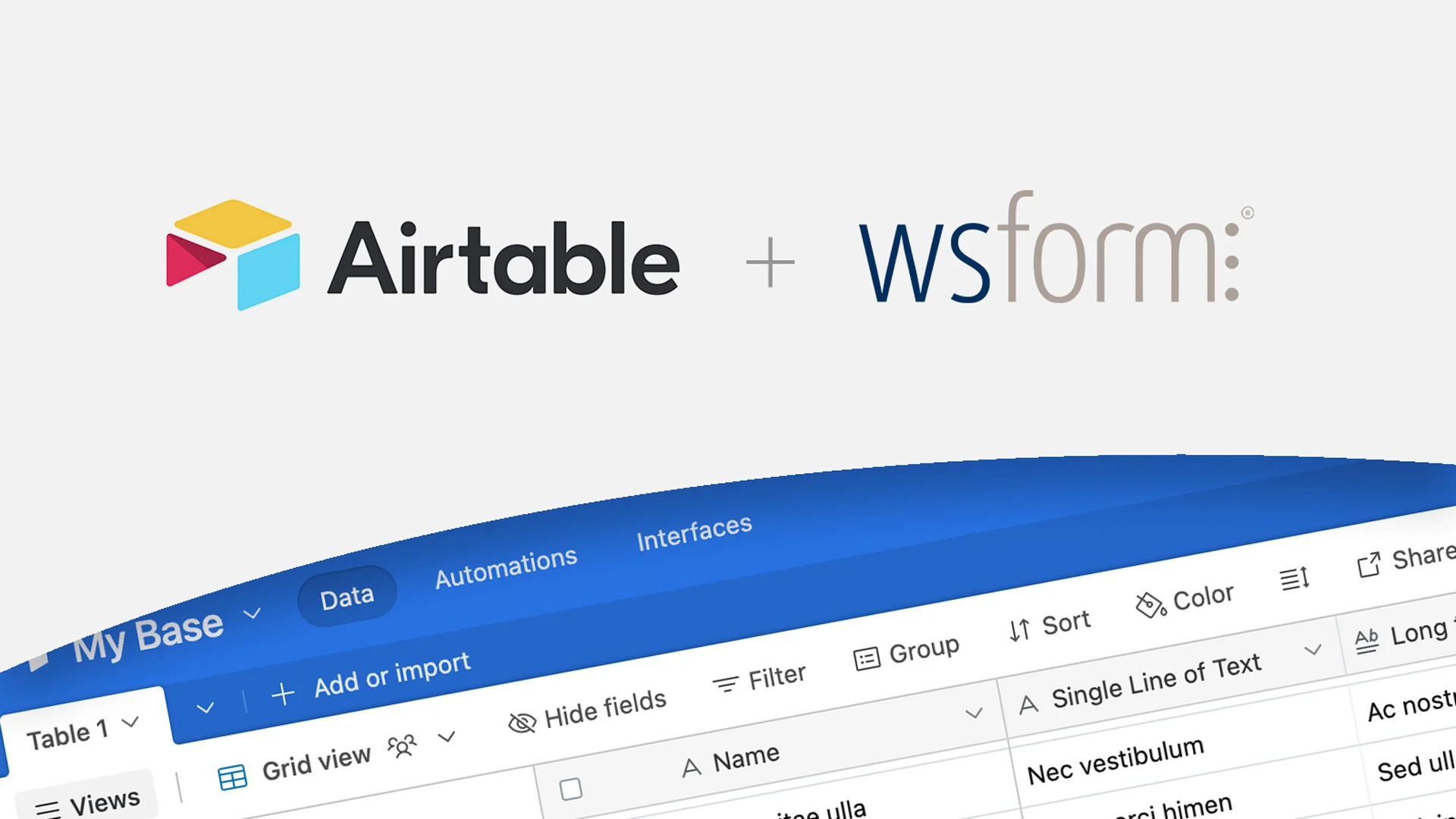
Task: Click the text icon beside Single Line of Text
Action: coord(1028,705)
